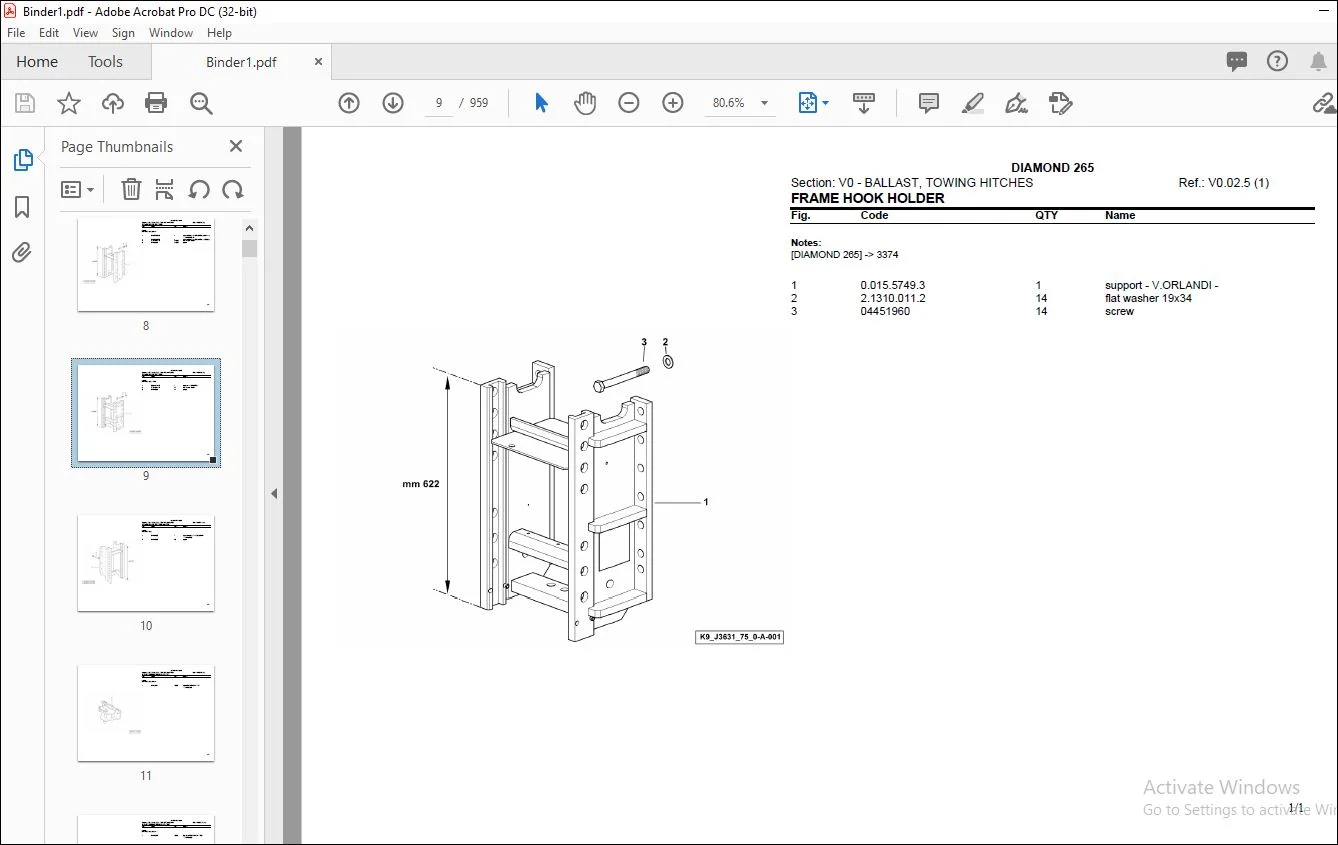The width and height of the screenshot is (1338, 845).
Task: Click part code 04451960
Action: click(885, 311)
